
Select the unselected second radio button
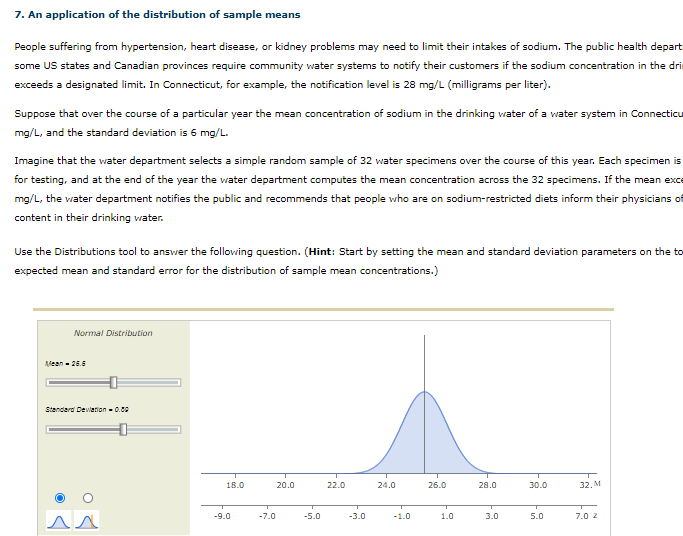(88, 498)
